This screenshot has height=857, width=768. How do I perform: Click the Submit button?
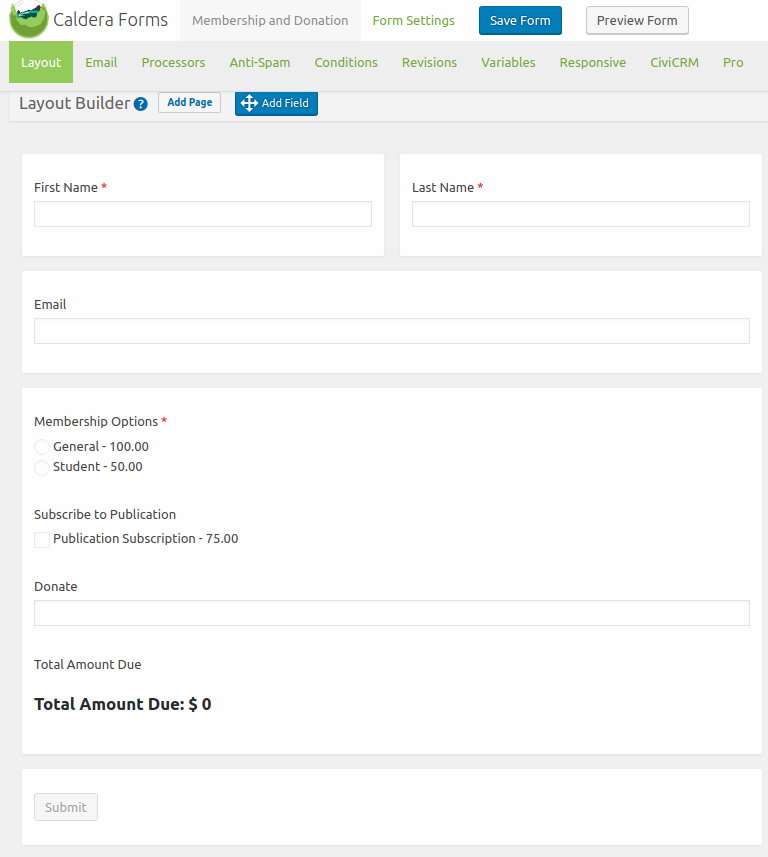pyautogui.click(x=66, y=807)
